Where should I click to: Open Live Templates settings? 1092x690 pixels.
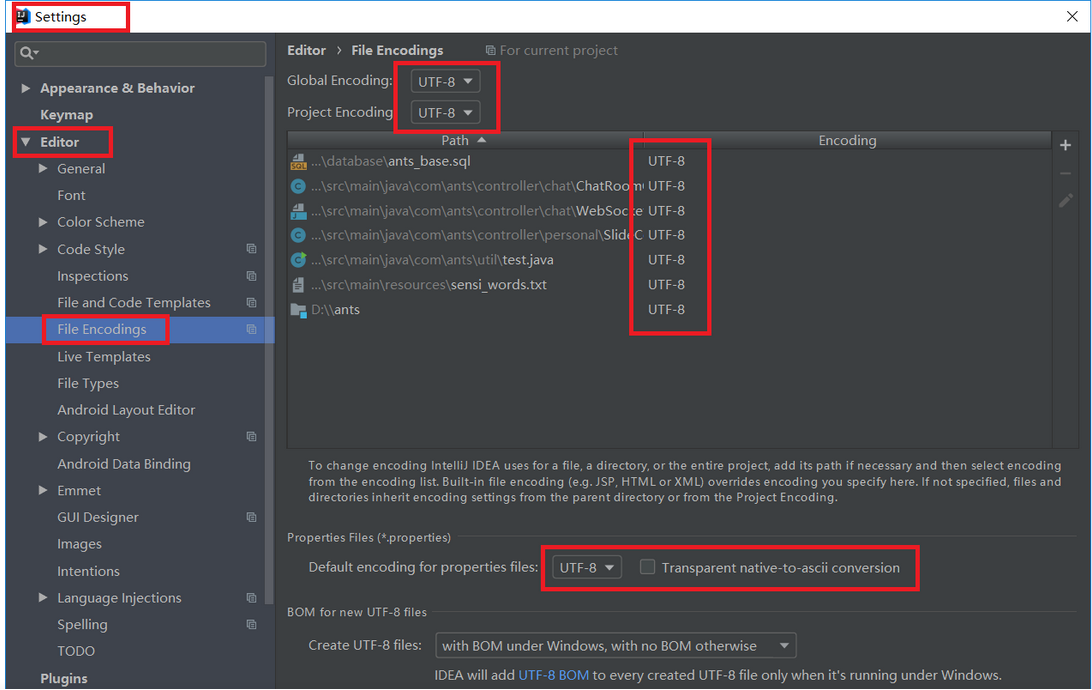pyautogui.click(x=104, y=356)
